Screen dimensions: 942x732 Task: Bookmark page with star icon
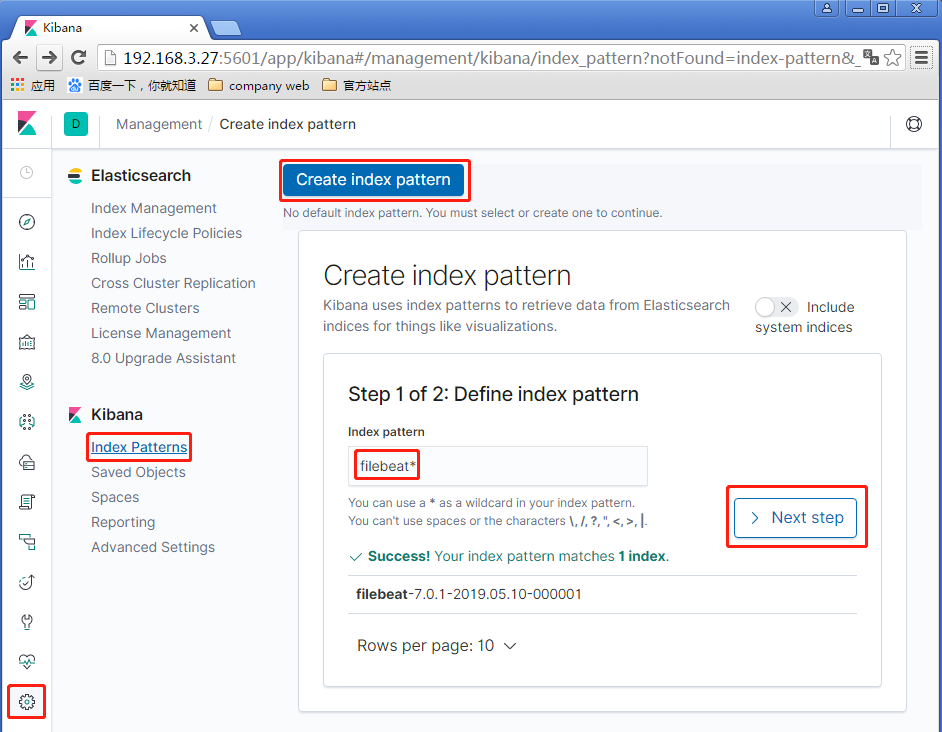893,58
